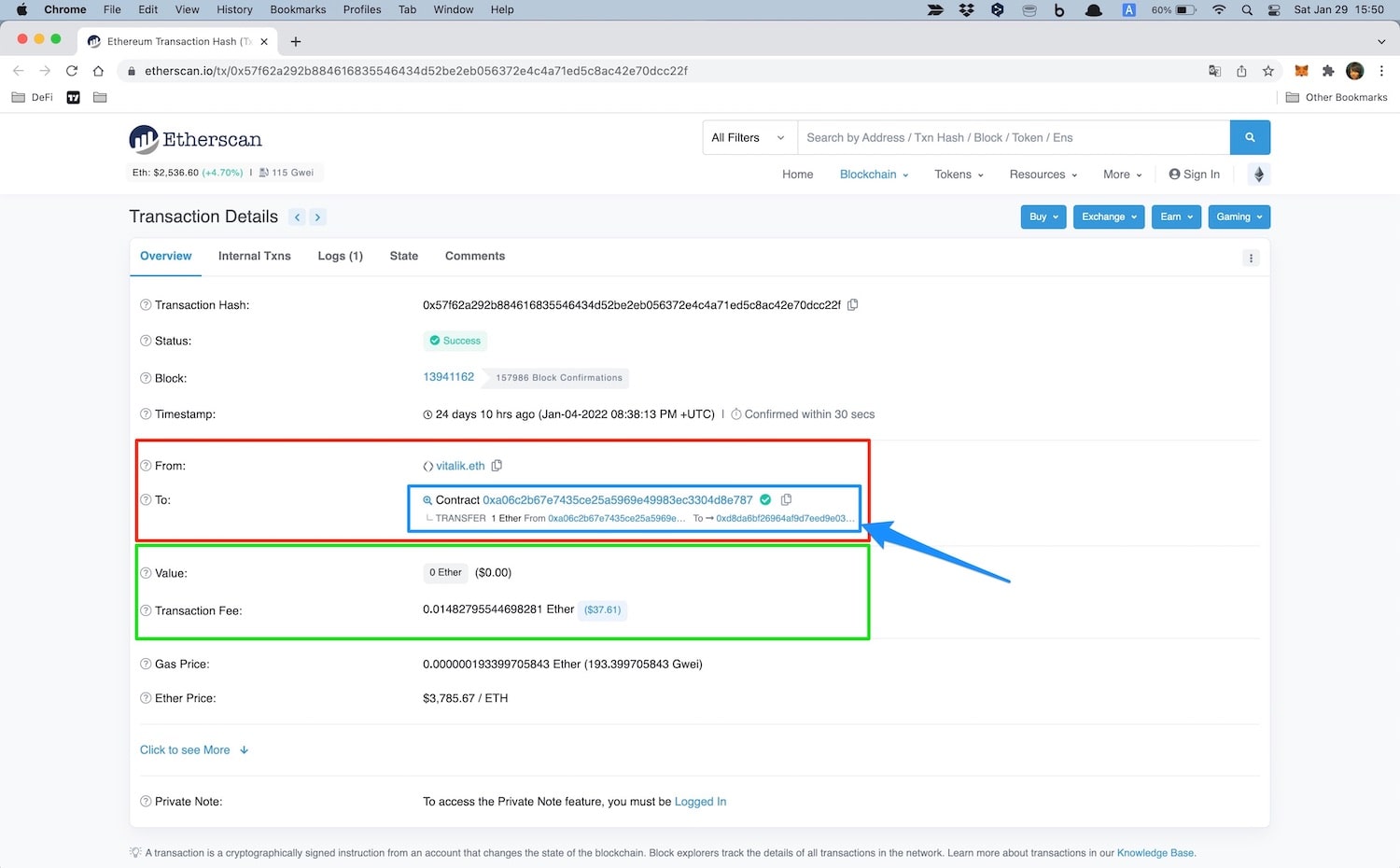The width and height of the screenshot is (1400, 868).
Task: Expand Click to see More
Action: (x=194, y=749)
